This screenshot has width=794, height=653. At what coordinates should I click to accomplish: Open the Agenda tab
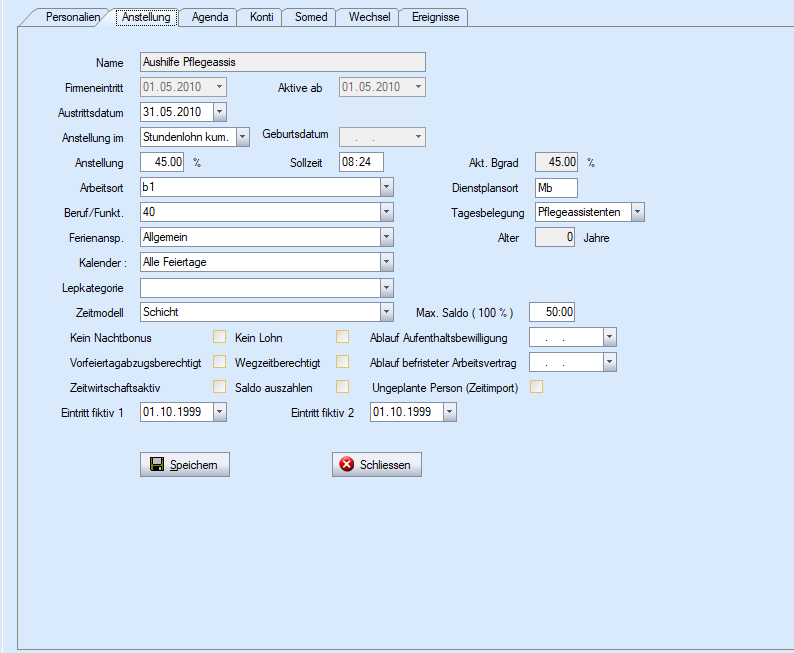[210, 17]
